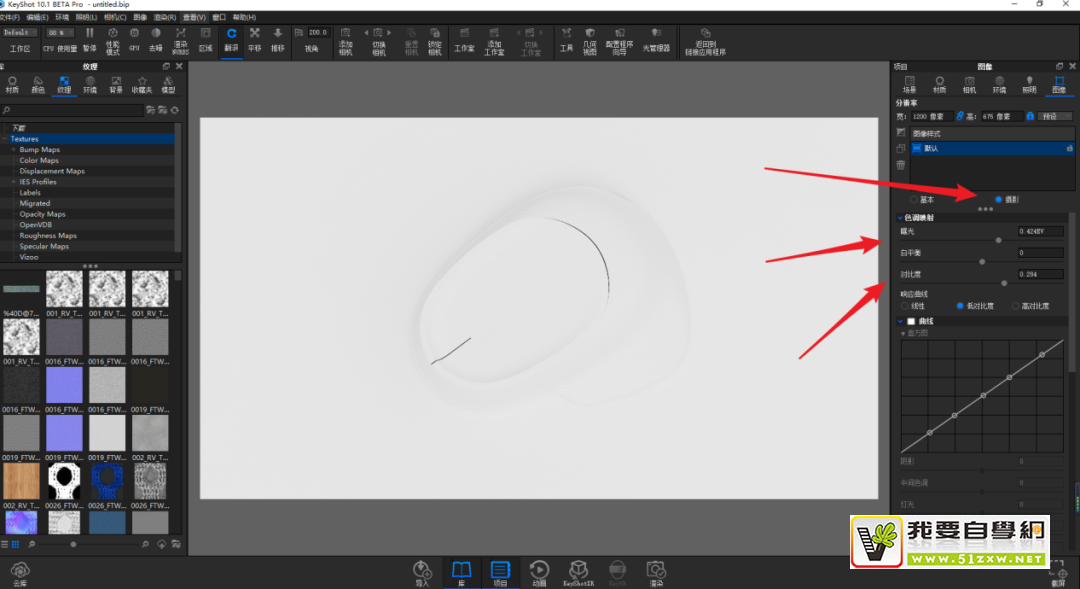Open the 相机 tab in project panel
This screenshot has height=589, width=1080.
[968, 84]
